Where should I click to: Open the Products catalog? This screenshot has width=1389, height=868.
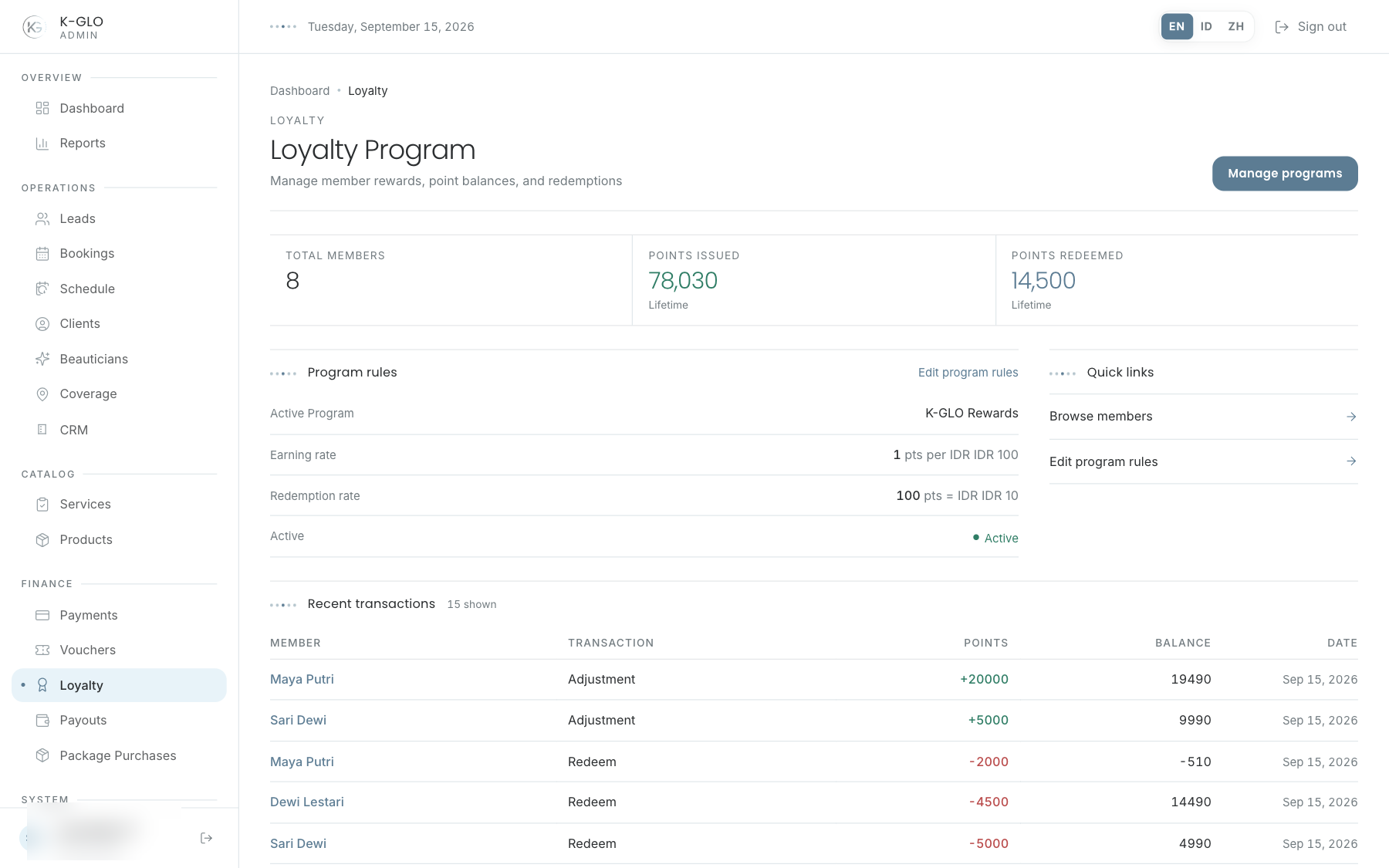119,540
